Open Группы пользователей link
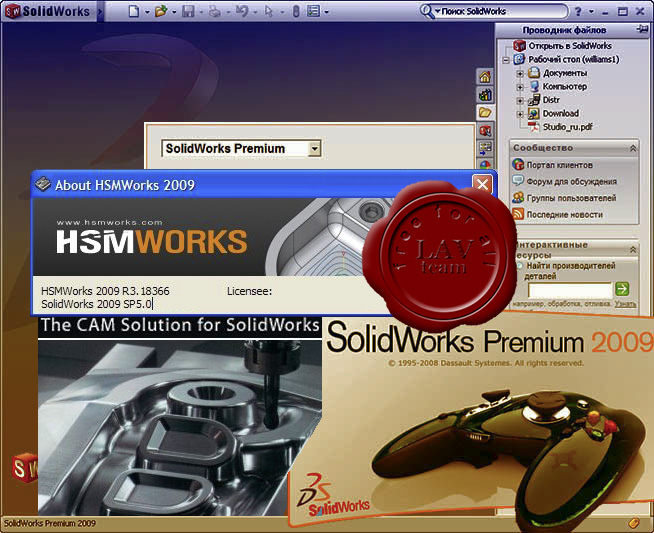Screen dimensions: 654x533 coord(571,198)
